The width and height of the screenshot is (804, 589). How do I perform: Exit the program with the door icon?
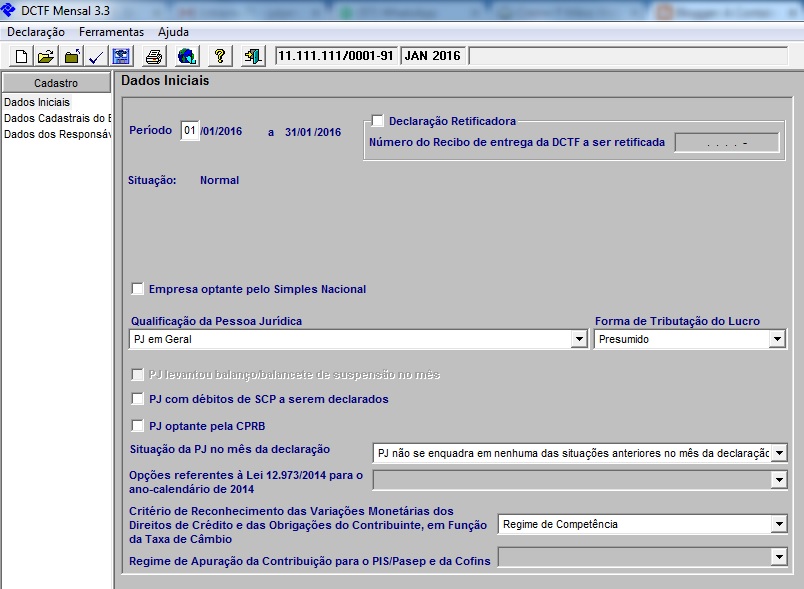[x=252, y=56]
